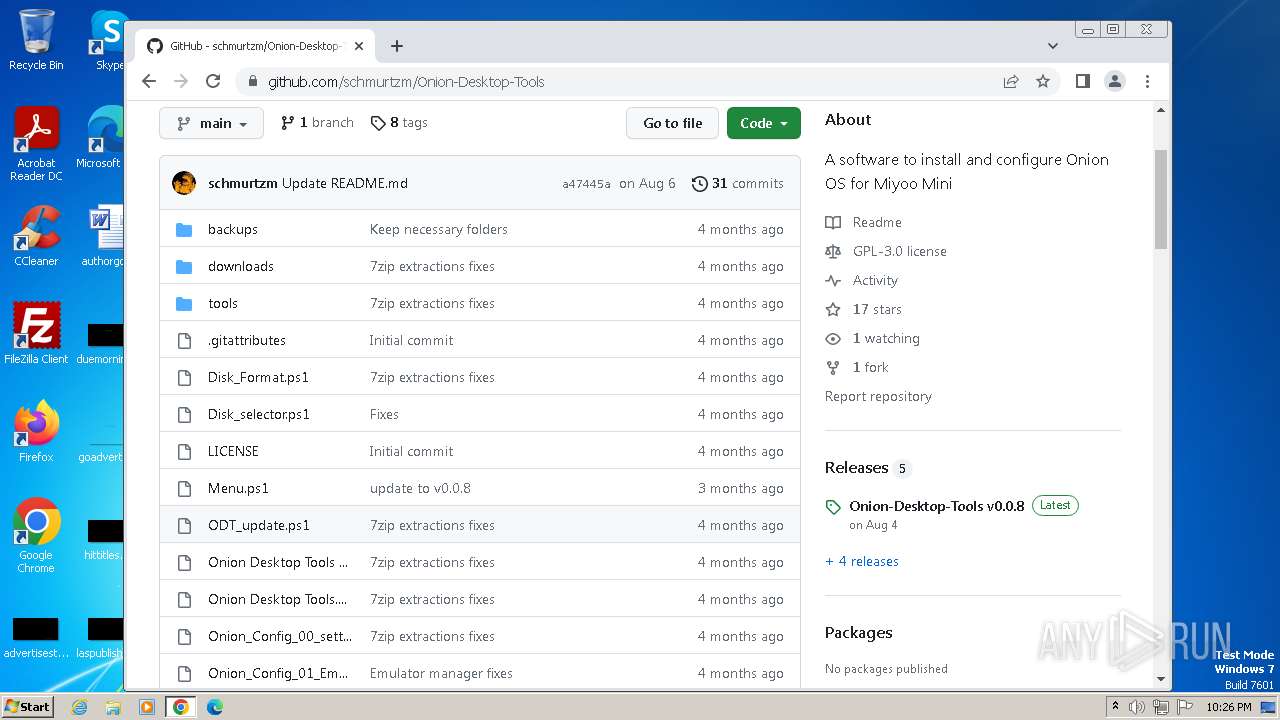The height and width of the screenshot is (720, 1280).
Task: Reload the GitHub page
Action: [x=213, y=82]
